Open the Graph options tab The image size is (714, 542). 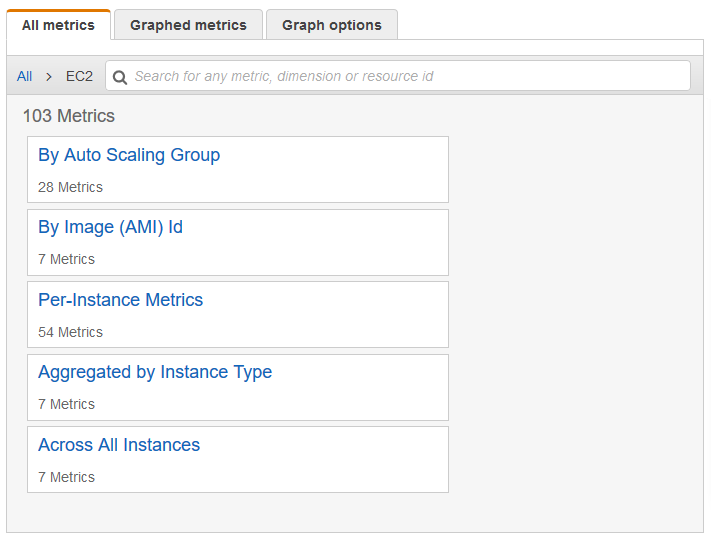(331, 25)
